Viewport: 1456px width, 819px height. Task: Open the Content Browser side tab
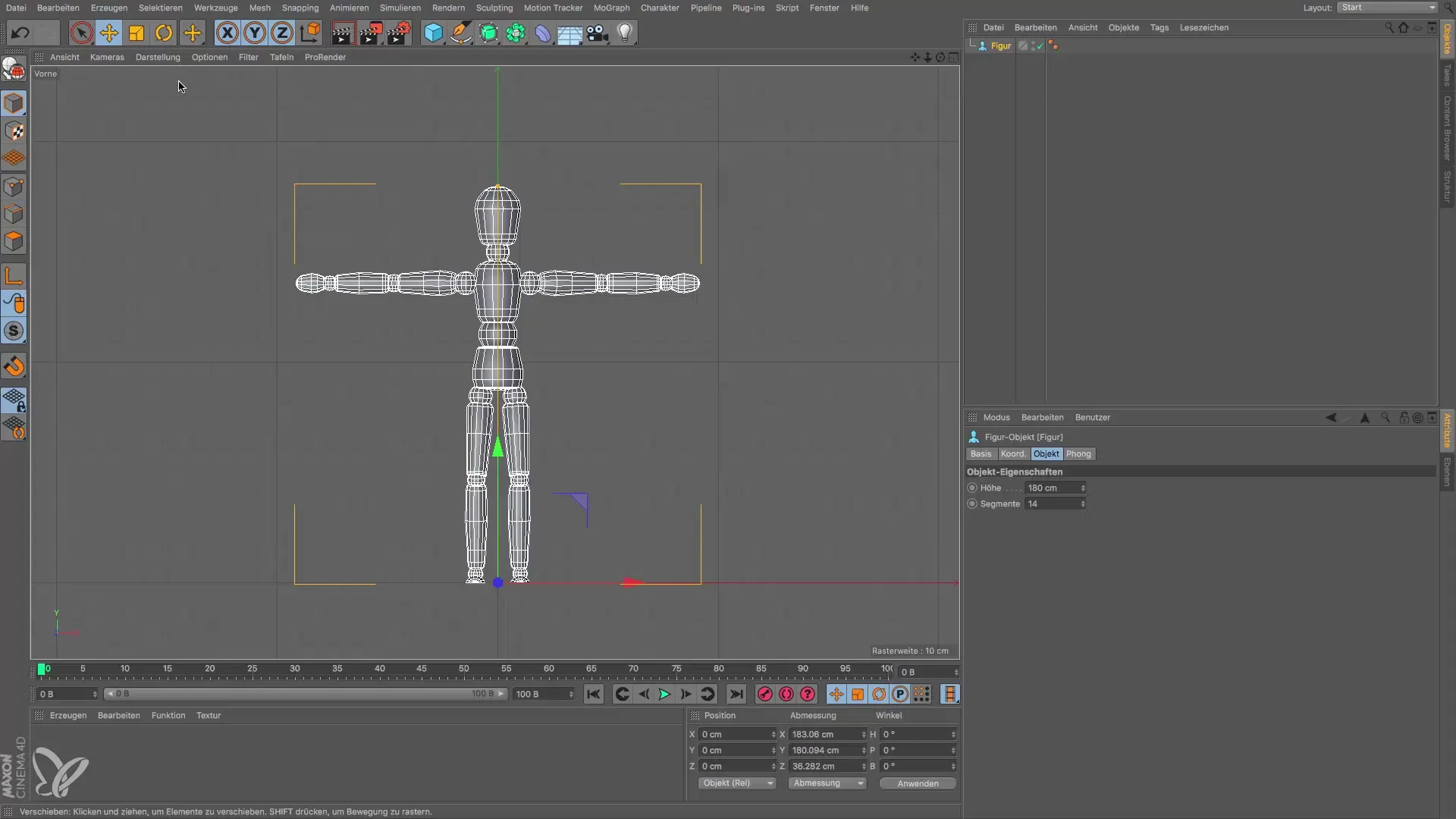(x=1448, y=127)
